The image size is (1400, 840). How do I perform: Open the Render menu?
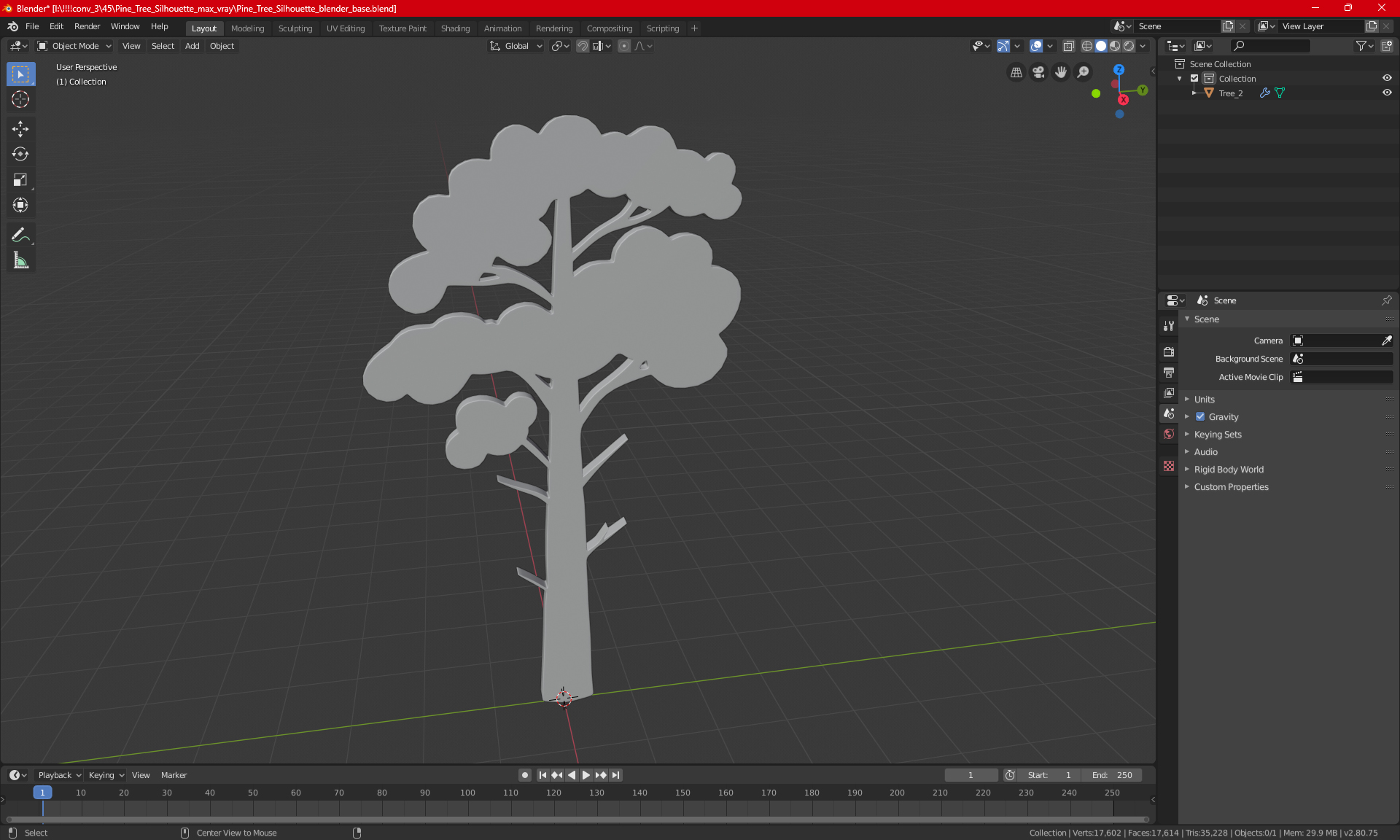click(x=87, y=26)
